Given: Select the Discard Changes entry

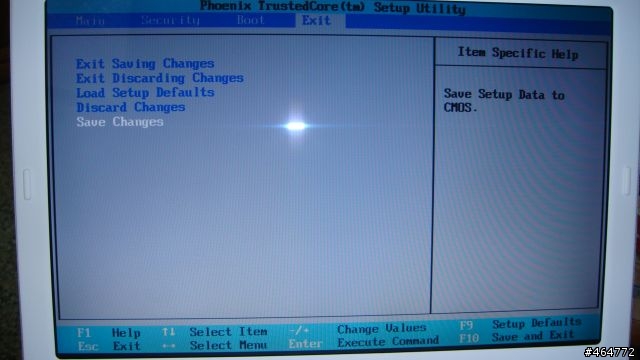Looking at the screenshot, I should click(131, 107).
